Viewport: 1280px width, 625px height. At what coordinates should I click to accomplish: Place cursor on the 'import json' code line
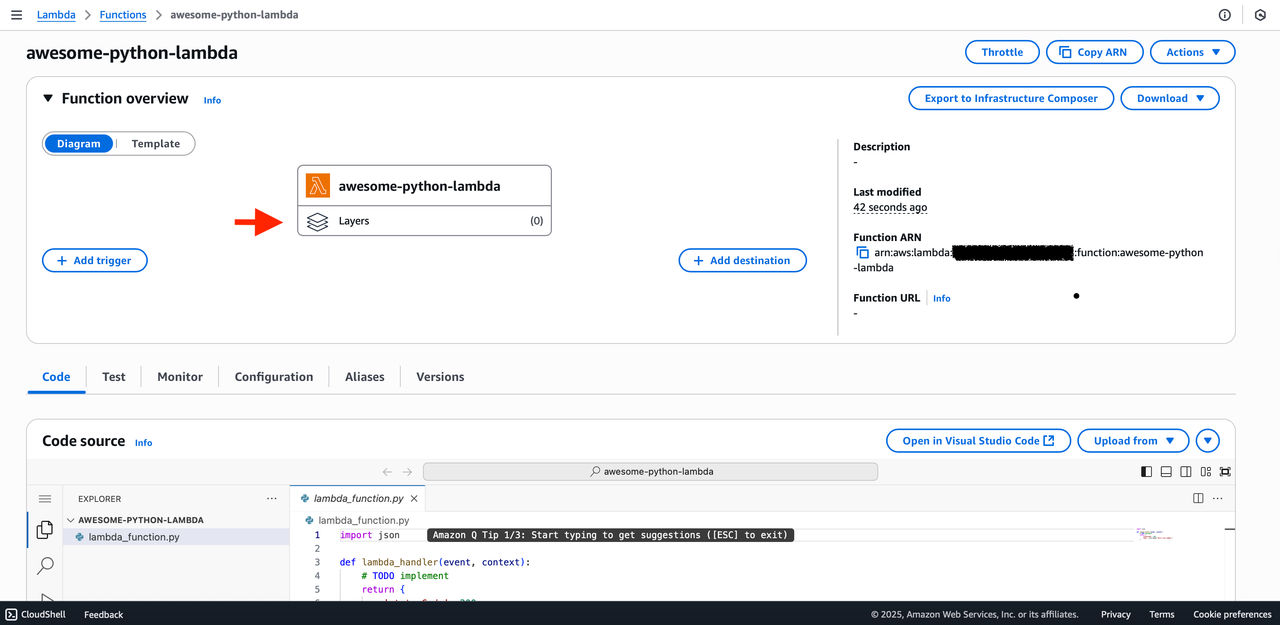pyautogui.click(x=369, y=535)
